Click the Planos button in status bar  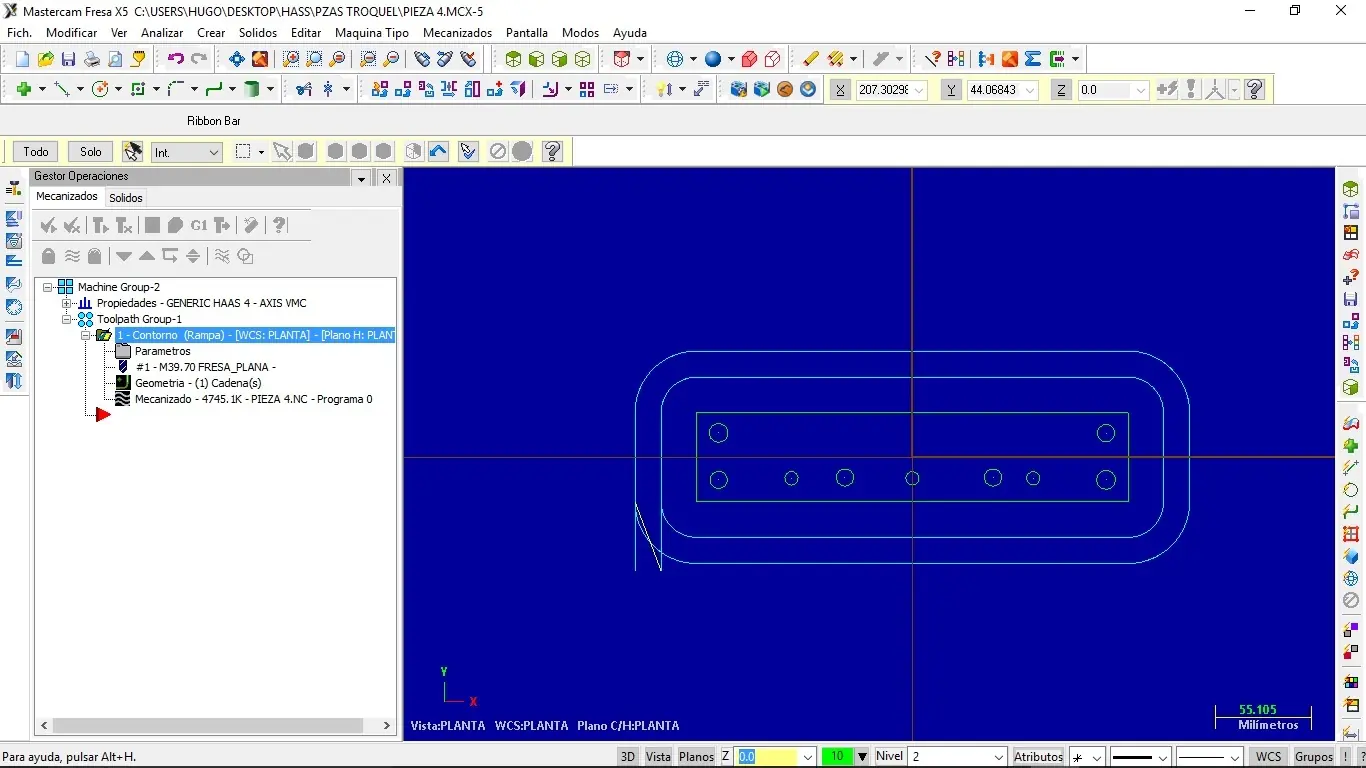coord(696,757)
